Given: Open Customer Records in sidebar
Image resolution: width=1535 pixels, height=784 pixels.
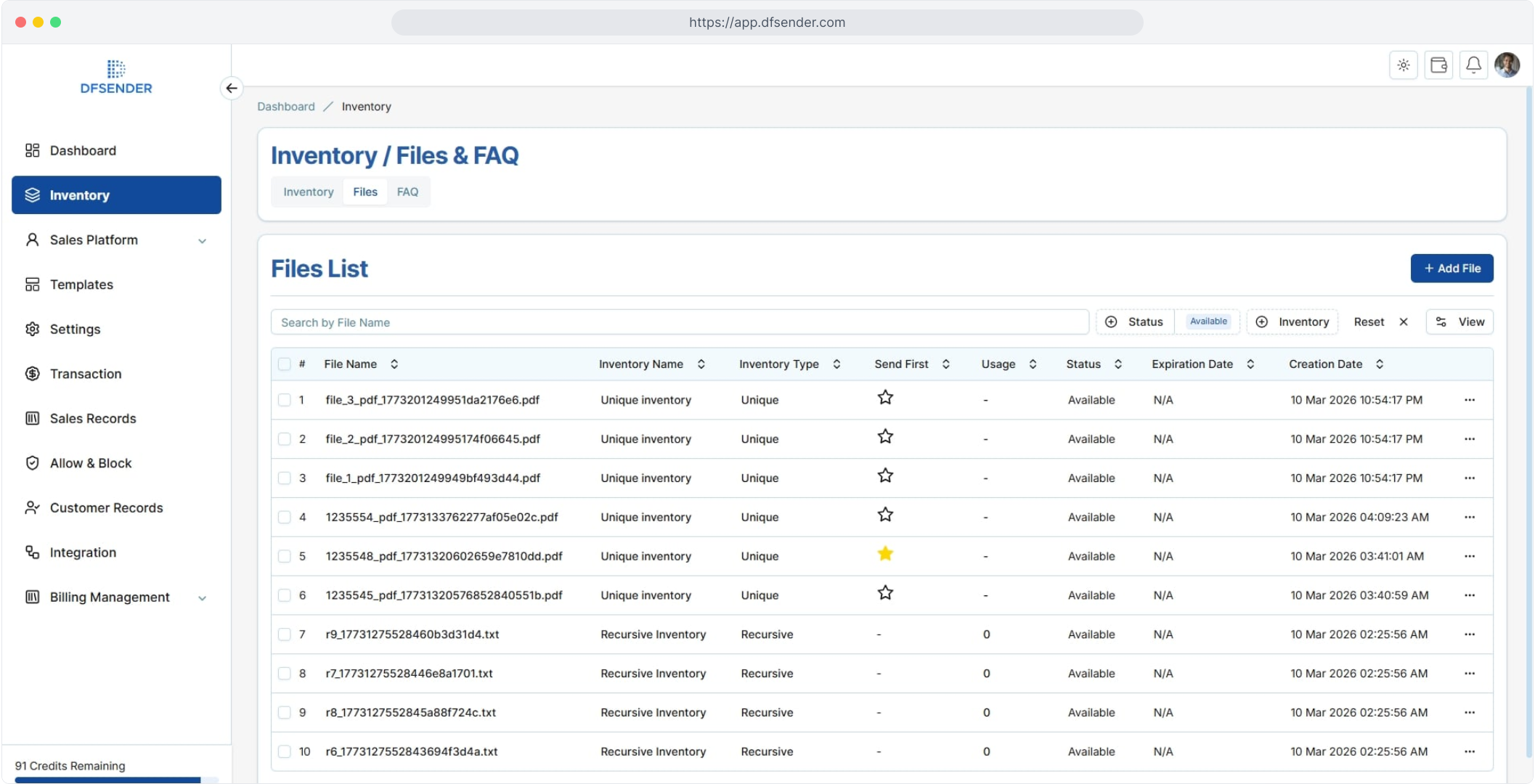Looking at the screenshot, I should pos(106,508).
